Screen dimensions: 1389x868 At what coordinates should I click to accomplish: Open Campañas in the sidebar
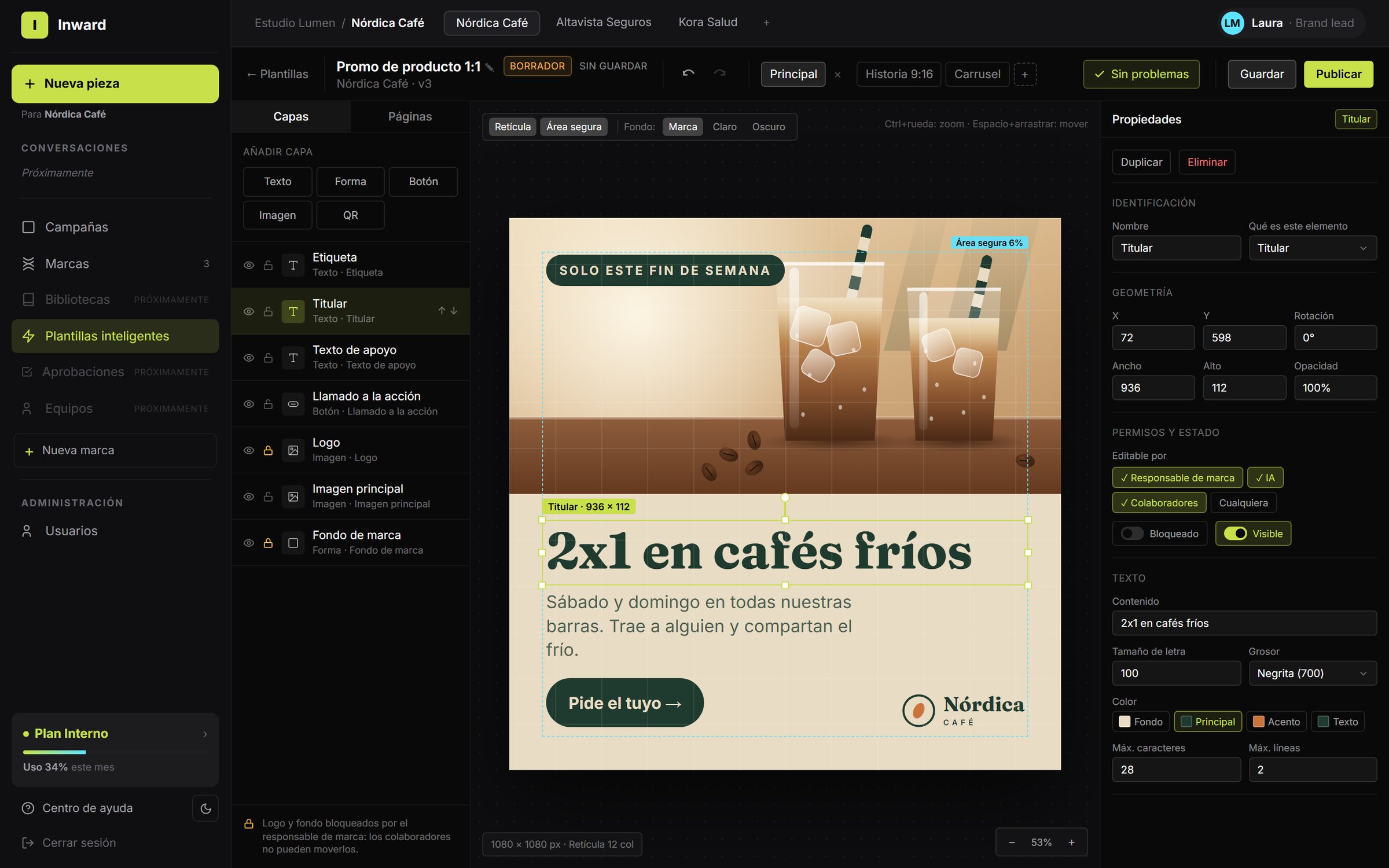(x=115, y=227)
